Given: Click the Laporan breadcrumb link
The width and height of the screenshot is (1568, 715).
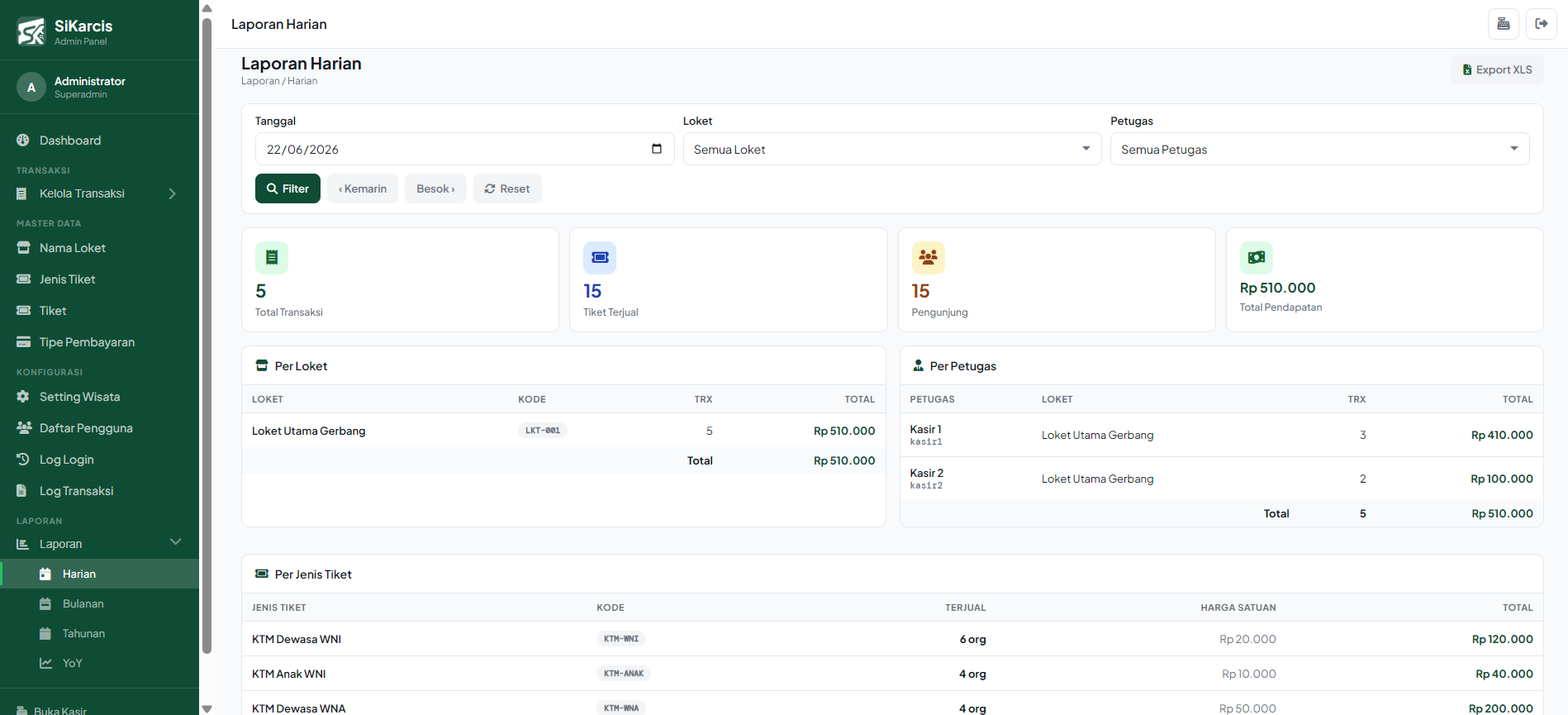Looking at the screenshot, I should click(x=260, y=81).
